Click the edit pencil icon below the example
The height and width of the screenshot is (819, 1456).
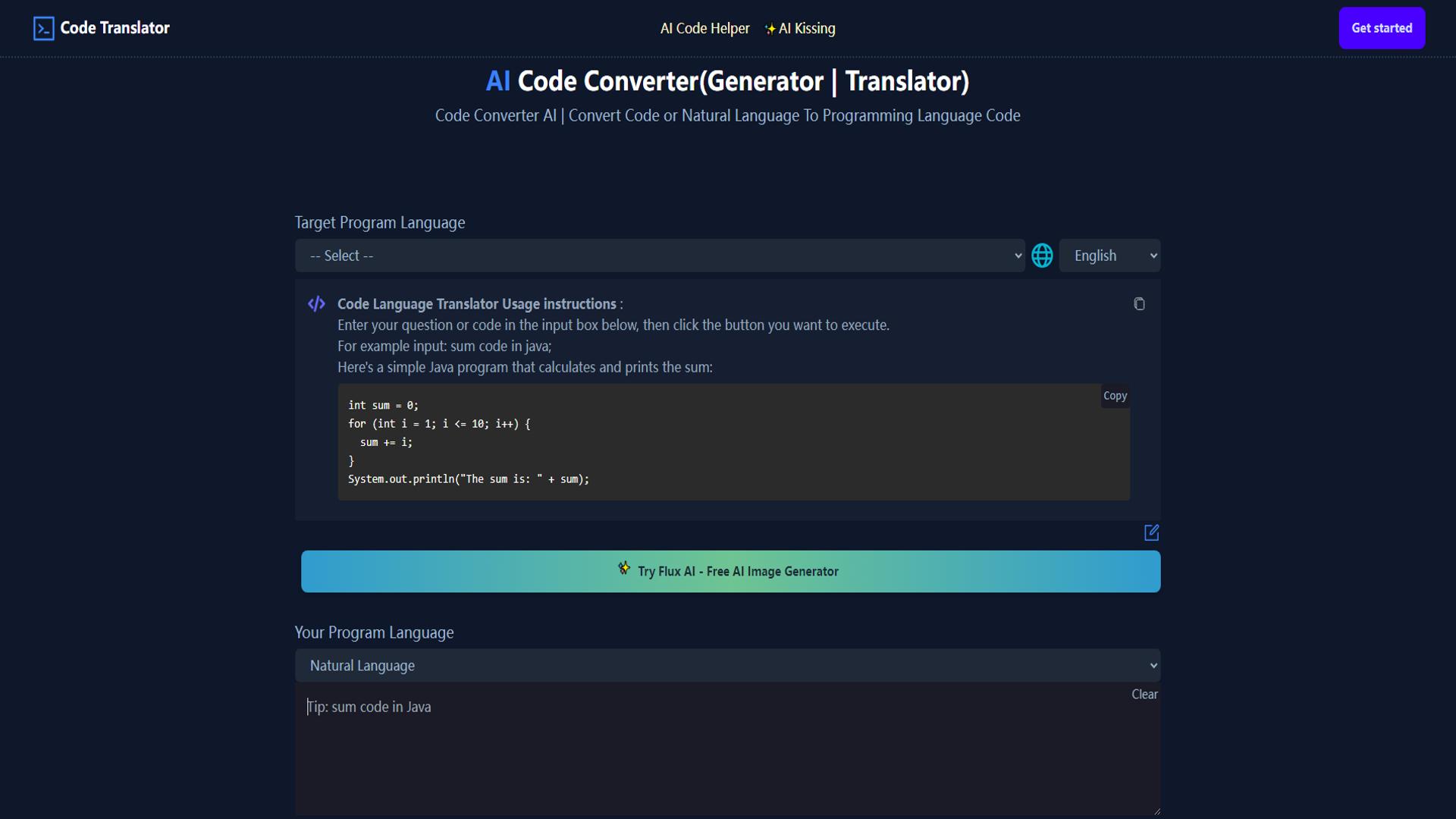(1151, 533)
